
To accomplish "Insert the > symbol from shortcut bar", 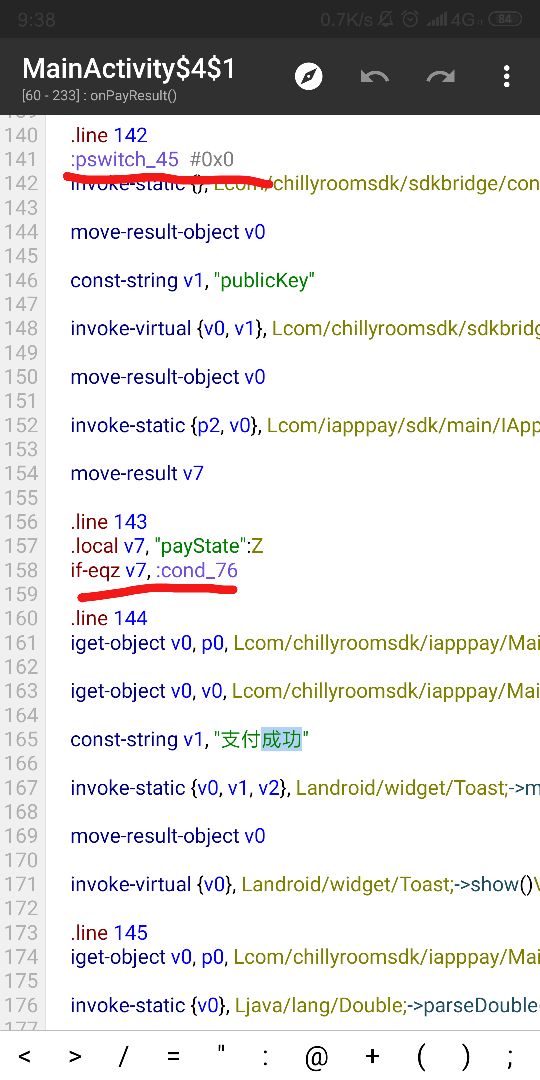I will point(75,1056).
